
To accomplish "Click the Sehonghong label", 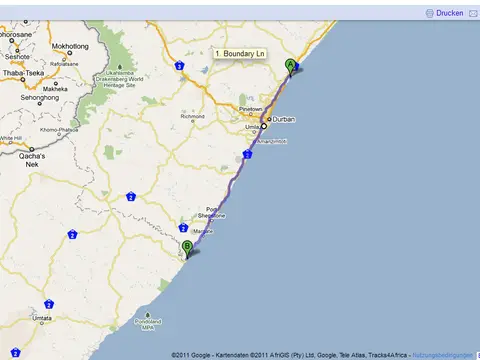I will tap(40, 98).
